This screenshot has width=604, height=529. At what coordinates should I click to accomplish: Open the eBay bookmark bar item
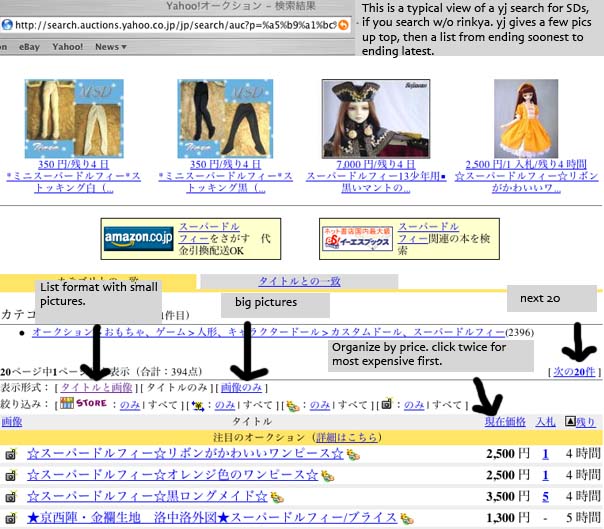tap(28, 46)
